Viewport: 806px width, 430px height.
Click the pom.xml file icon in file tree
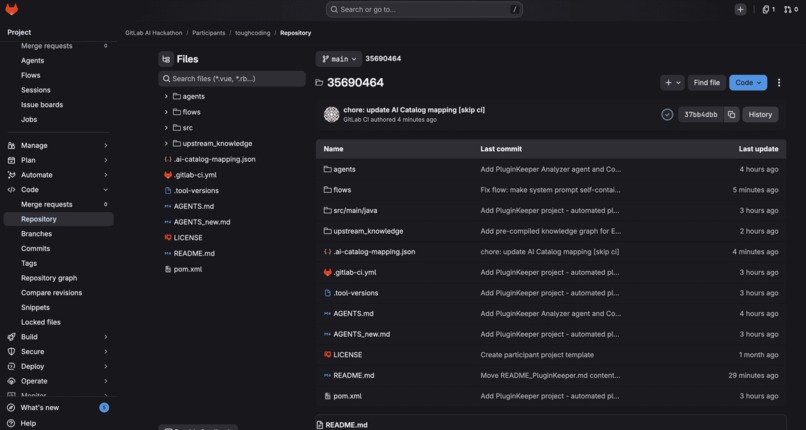click(168, 269)
